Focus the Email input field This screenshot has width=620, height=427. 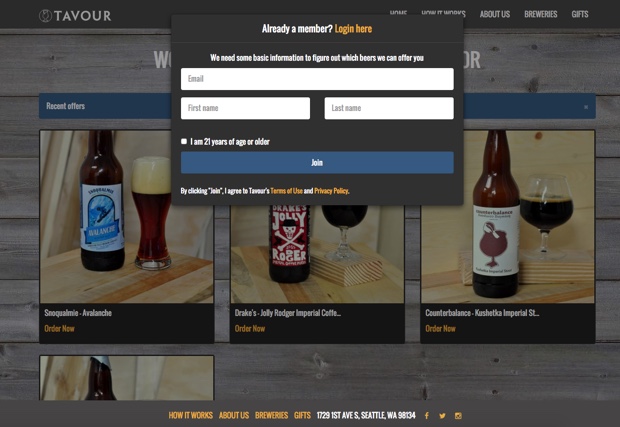point(317,79)
